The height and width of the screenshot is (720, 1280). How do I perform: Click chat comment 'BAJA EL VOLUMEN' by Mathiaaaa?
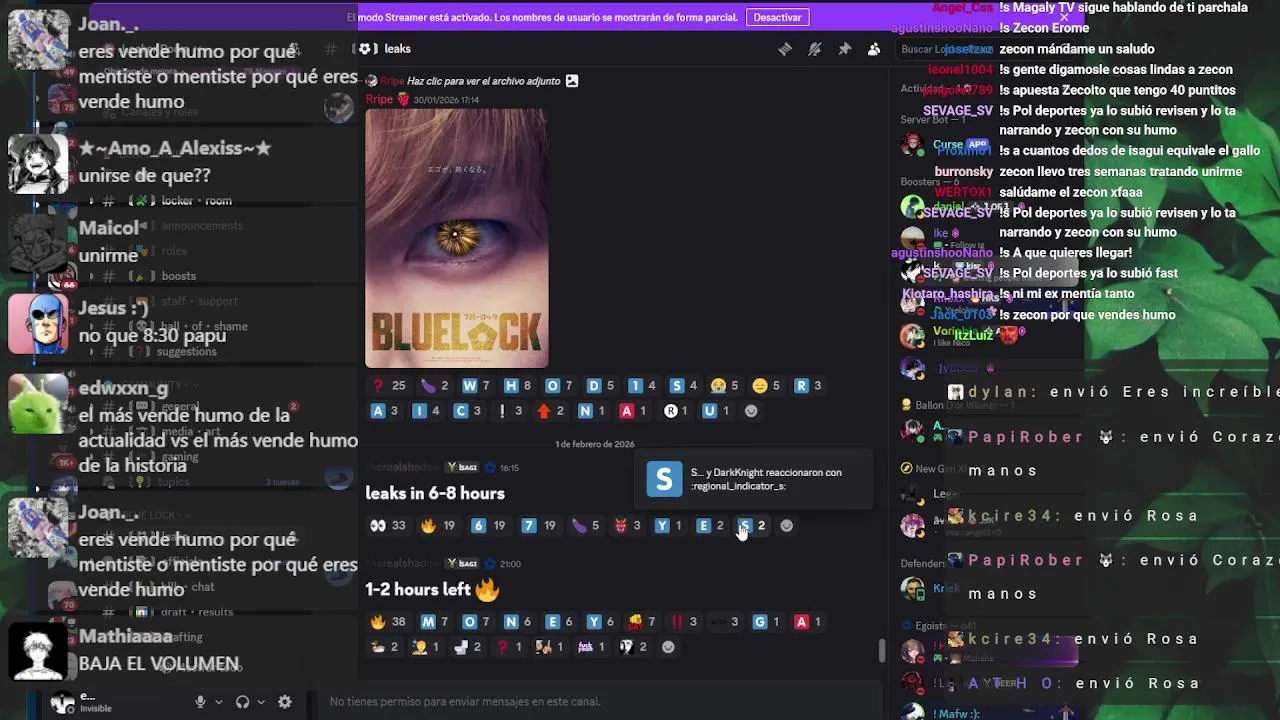[159, 664]
